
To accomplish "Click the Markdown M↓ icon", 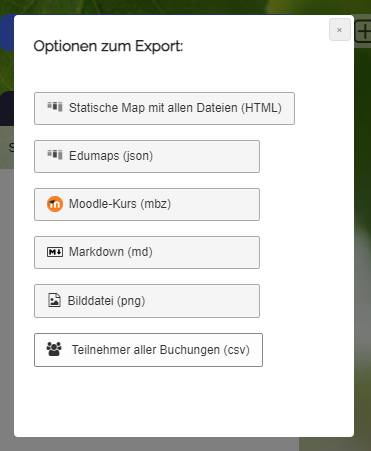I will click(x=55, y=252).
